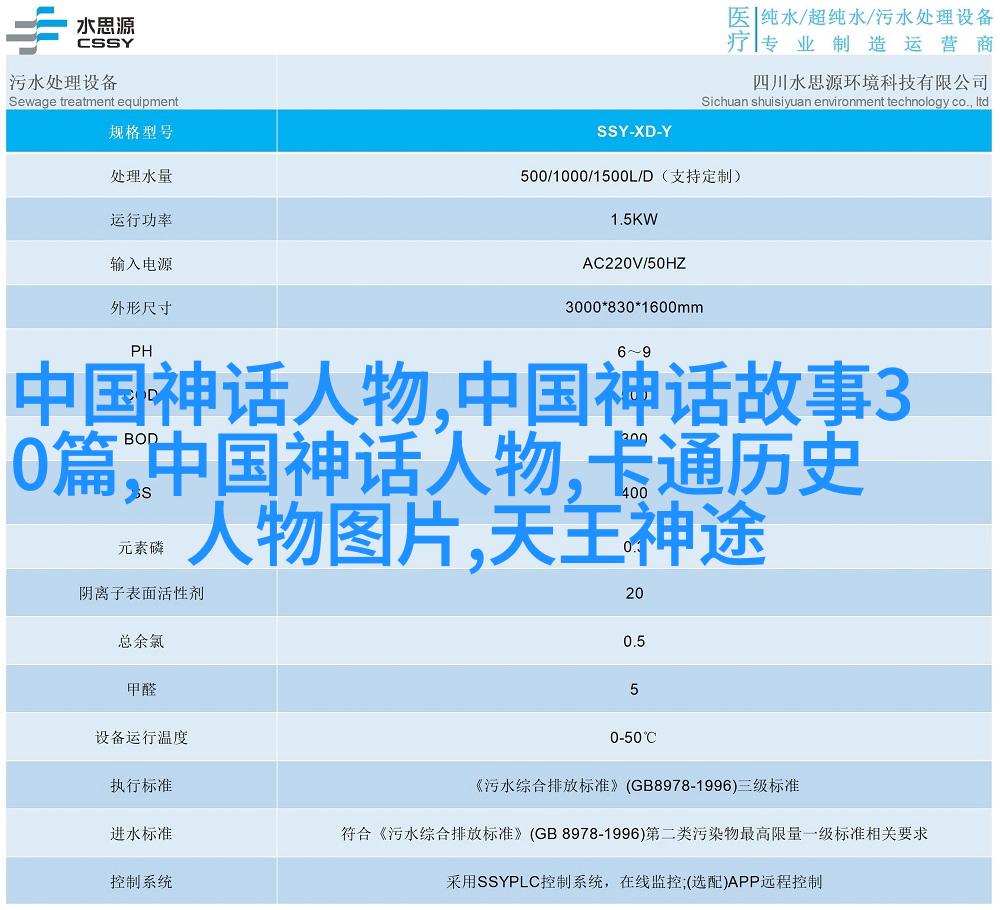1000x910 pixels.
Task: Click the AC220V/50HZ value cell
Action: [634, 264]
